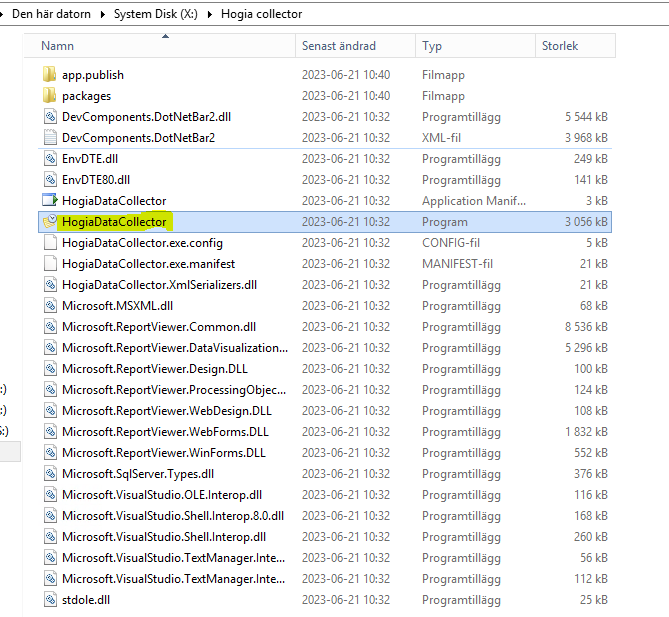
Task: Open the app.publish folder icon
Action: (x=51, y=75)
